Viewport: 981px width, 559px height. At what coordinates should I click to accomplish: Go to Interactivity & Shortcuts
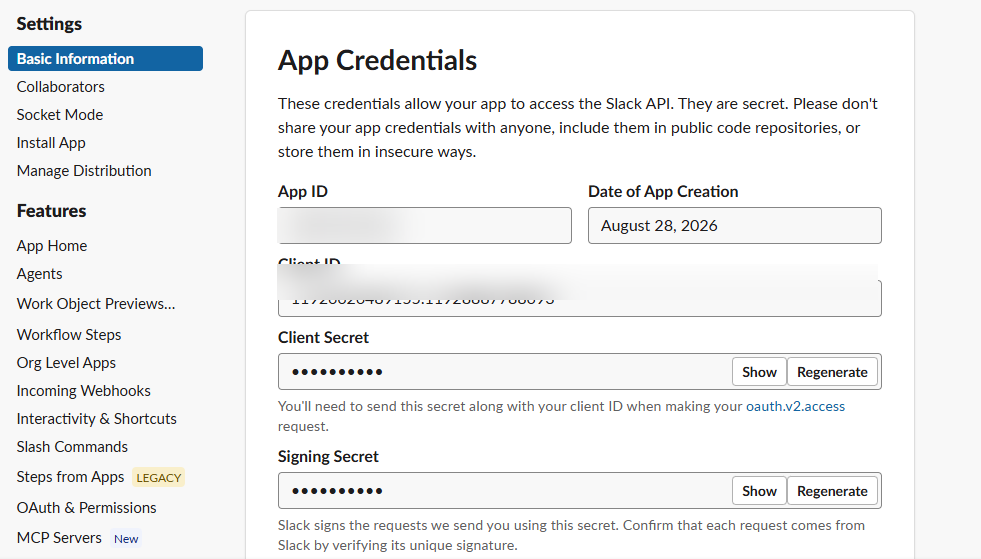[97, 419]
